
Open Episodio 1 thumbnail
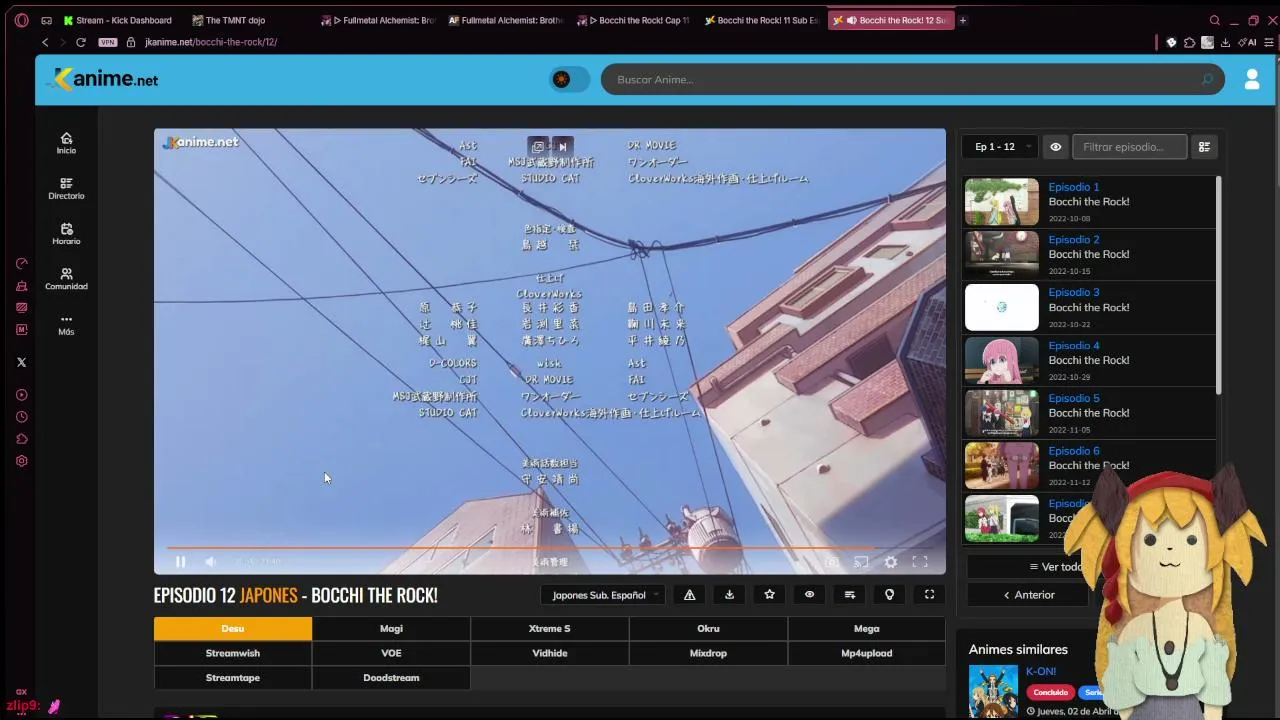point(1001,202)
